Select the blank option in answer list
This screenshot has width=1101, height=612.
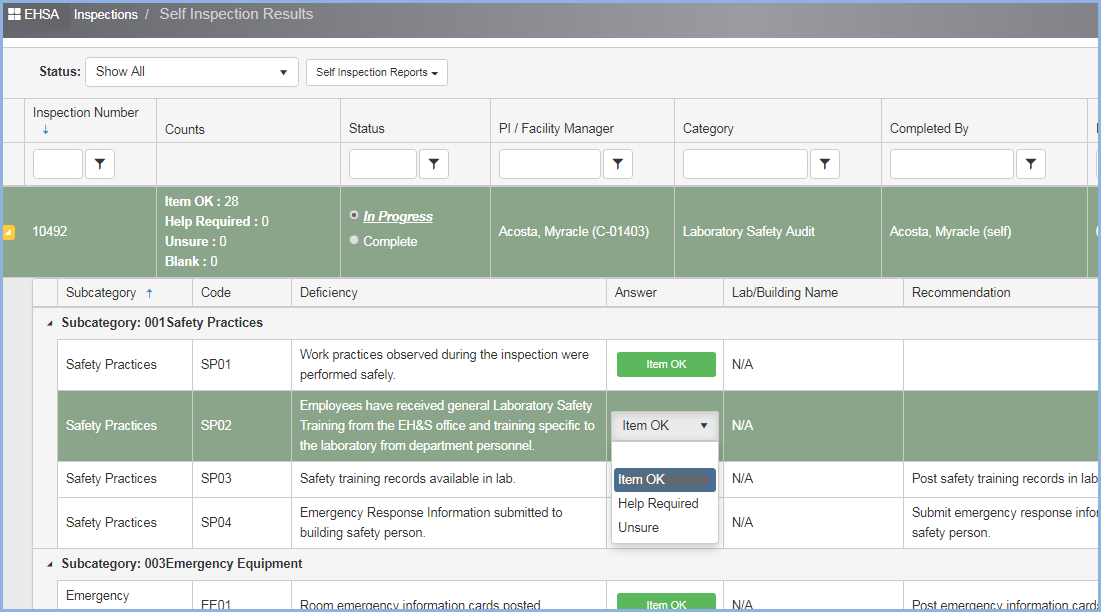[x=664, y=455]
